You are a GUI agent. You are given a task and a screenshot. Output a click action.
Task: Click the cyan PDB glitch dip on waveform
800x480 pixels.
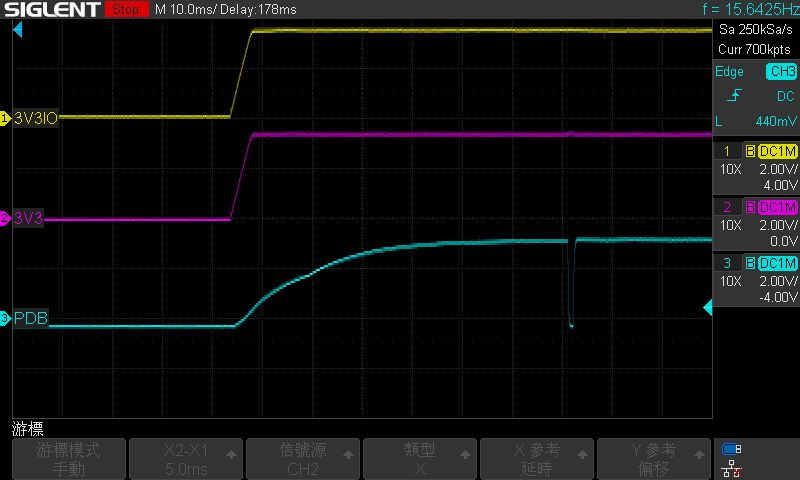click(x=571, y=284)
